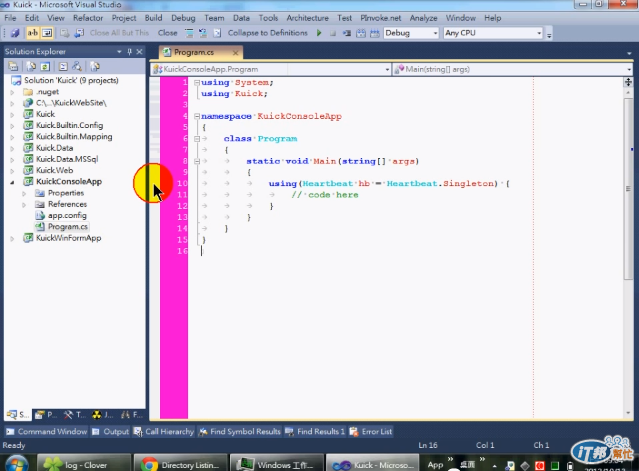Toggle the 'a·b' view white space button
This screenshot has width=639, height=471.
point(33,33)
